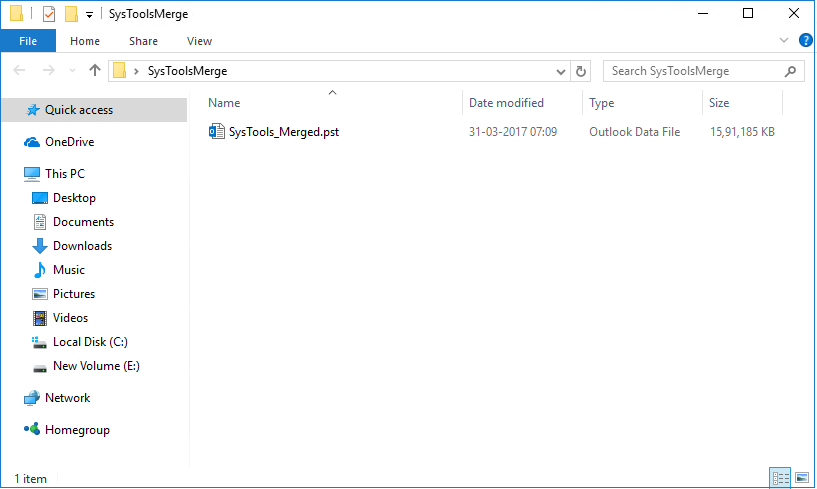Click the Properties quick access toolbar icon
The height and width of the screenshot is (489, 817).
49,14
